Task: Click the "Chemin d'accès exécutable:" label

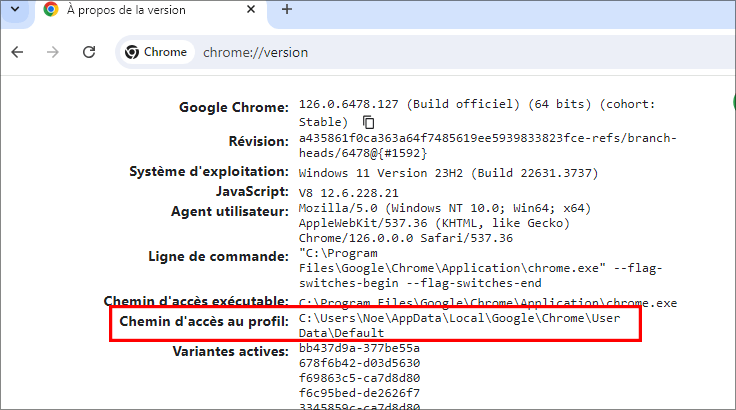Action: [x=196, y=301]
